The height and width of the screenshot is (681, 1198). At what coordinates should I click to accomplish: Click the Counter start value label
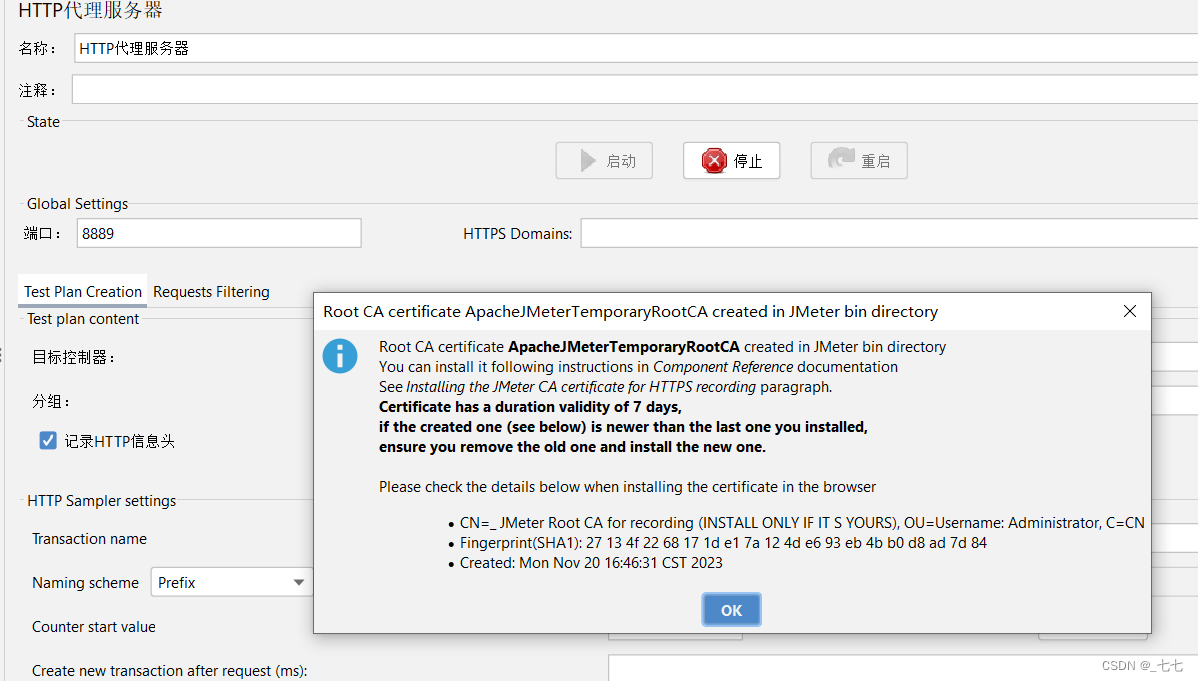tap(94, 627)
